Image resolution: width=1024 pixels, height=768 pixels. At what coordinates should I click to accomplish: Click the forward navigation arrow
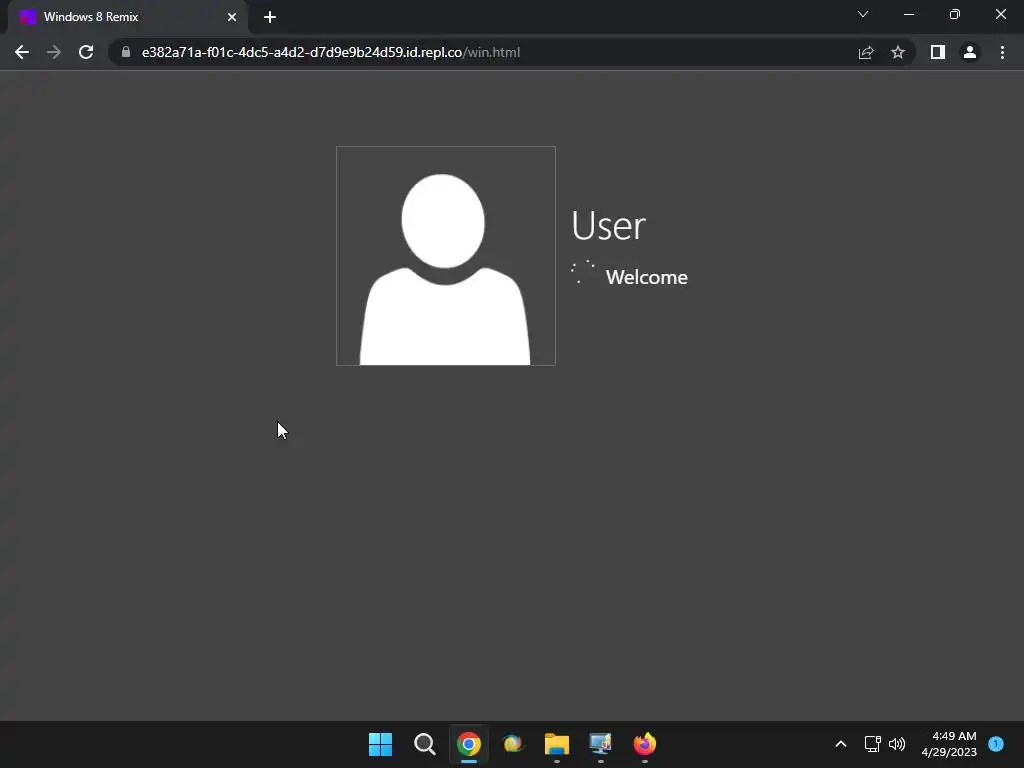pos(54,52)
